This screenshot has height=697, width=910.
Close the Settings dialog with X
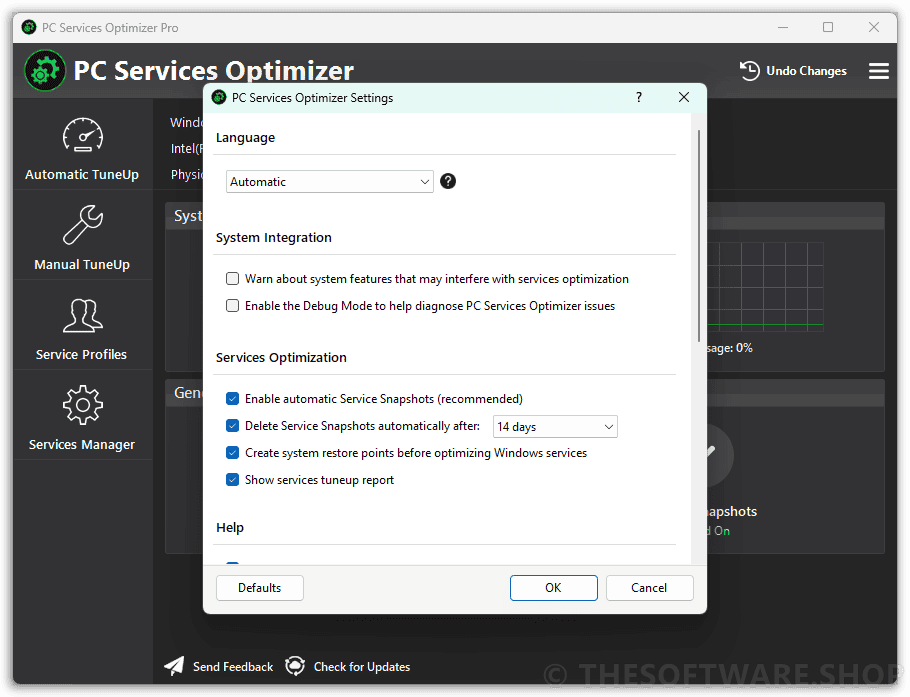pos(684,97)
